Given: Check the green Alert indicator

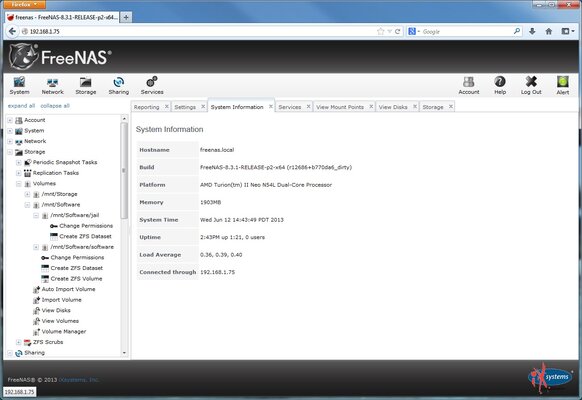Looking at the screenshot, I should [x=563, y=85].
